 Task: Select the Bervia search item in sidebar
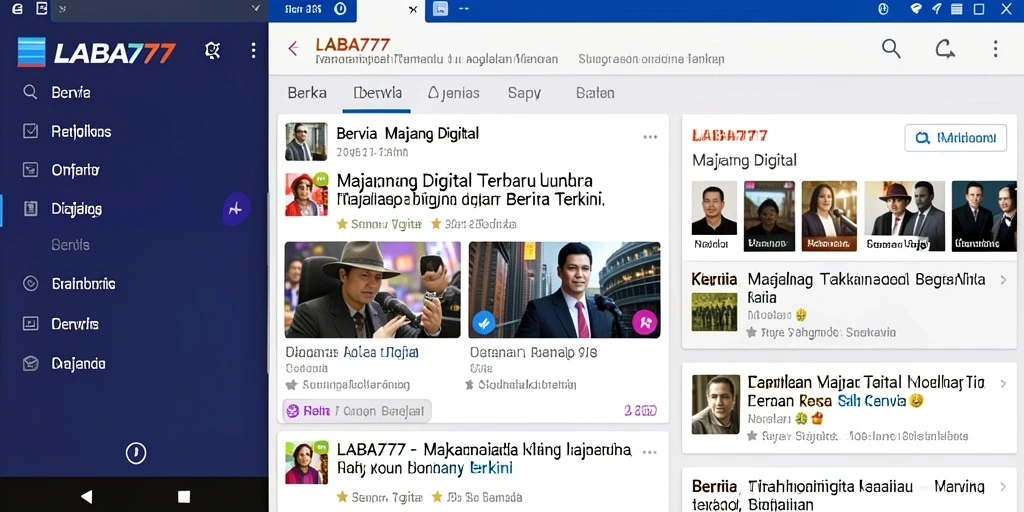point(71,92)
